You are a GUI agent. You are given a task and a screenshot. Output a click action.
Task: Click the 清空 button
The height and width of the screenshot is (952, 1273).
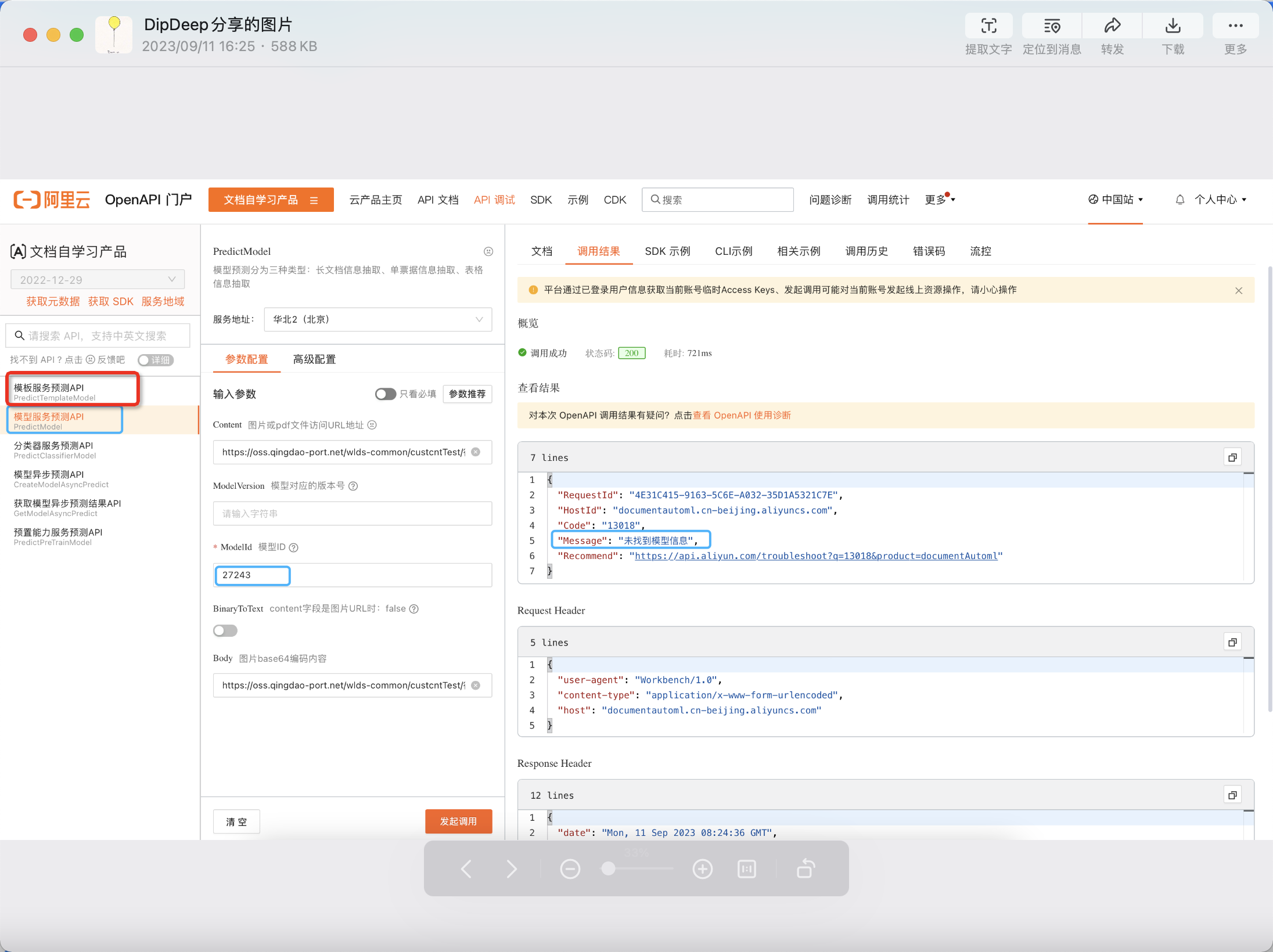click(236, 821)
